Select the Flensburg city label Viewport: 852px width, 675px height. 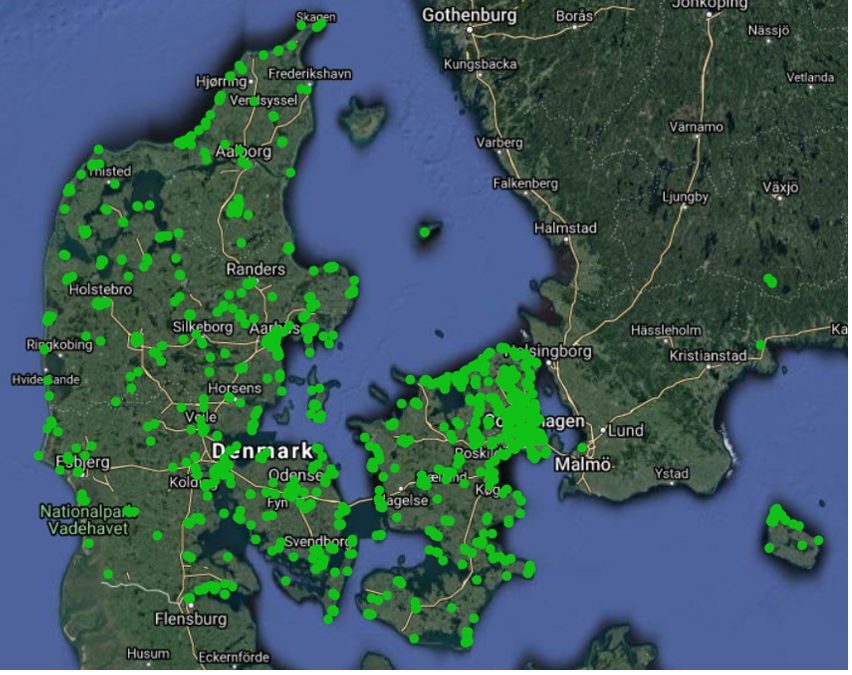[190, 619]
